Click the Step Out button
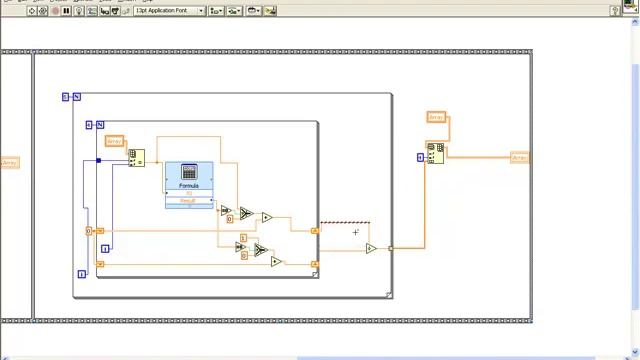Viewport: 640px width, 360px height. point(126,11)
